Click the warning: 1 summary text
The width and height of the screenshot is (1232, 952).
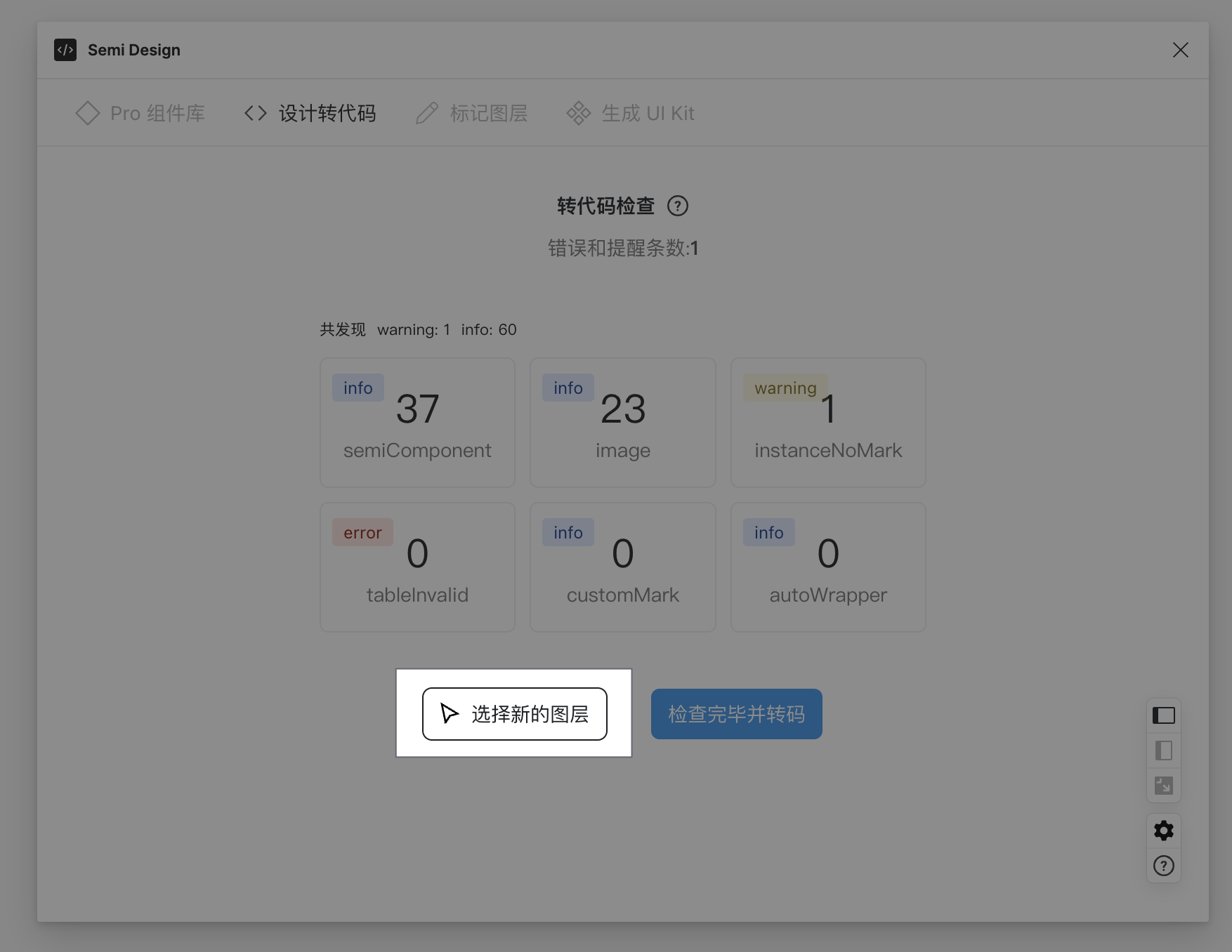[414, 329]
